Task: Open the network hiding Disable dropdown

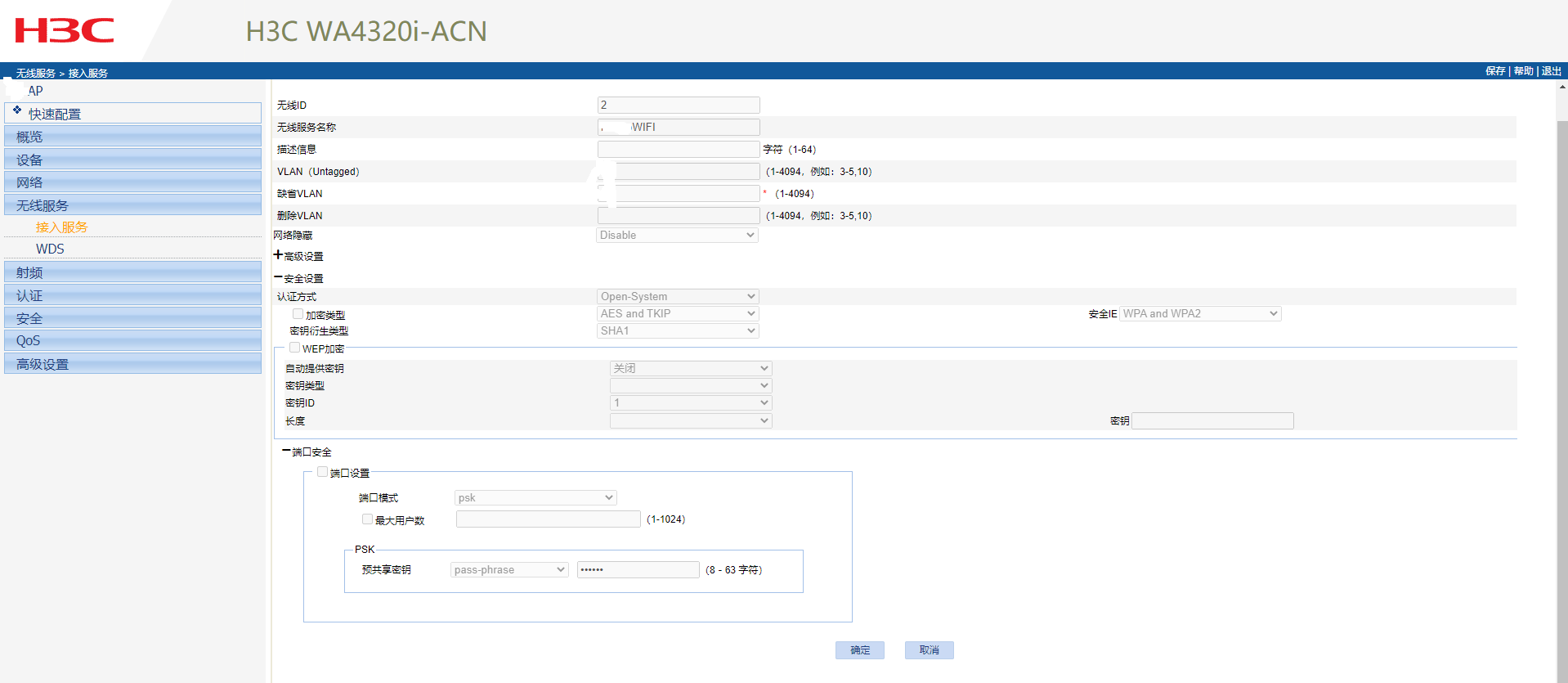Action: [x=677, y=236]
